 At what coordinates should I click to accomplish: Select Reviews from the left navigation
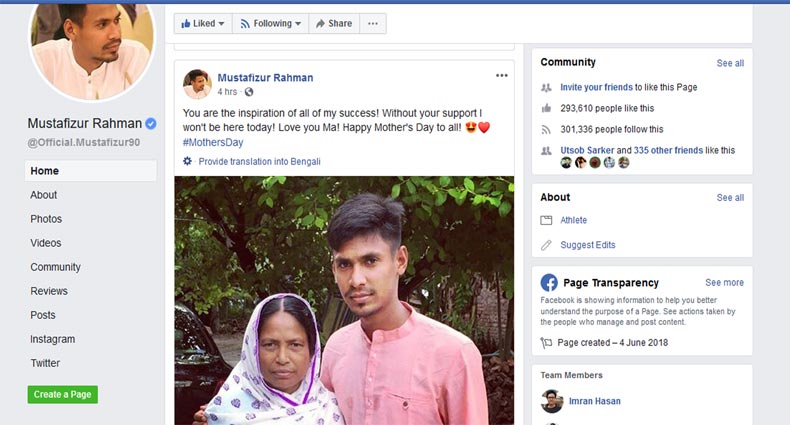pyautogui.click(x=49, y=291)
